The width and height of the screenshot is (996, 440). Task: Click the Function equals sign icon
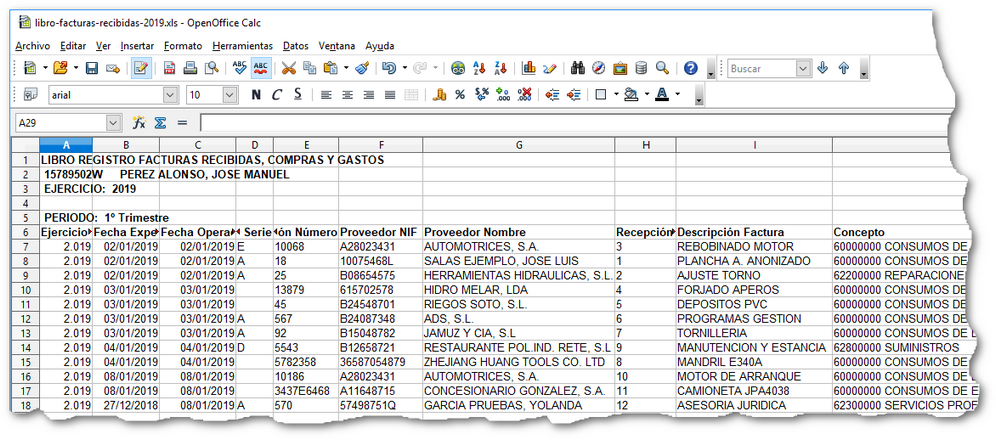(182, 122)
